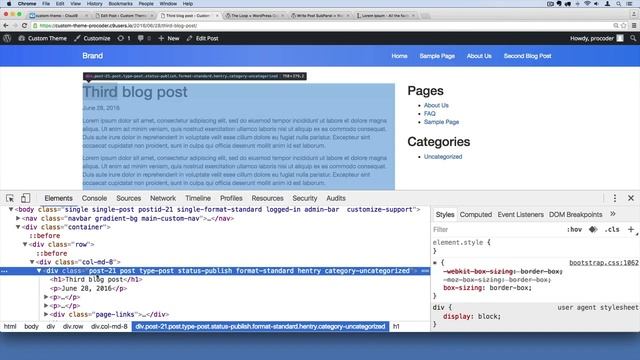Image resolution: width=640 pixels, height=360 pixels.
Task: Switch to the Timeline tab
Action: (x=198, y=198)
